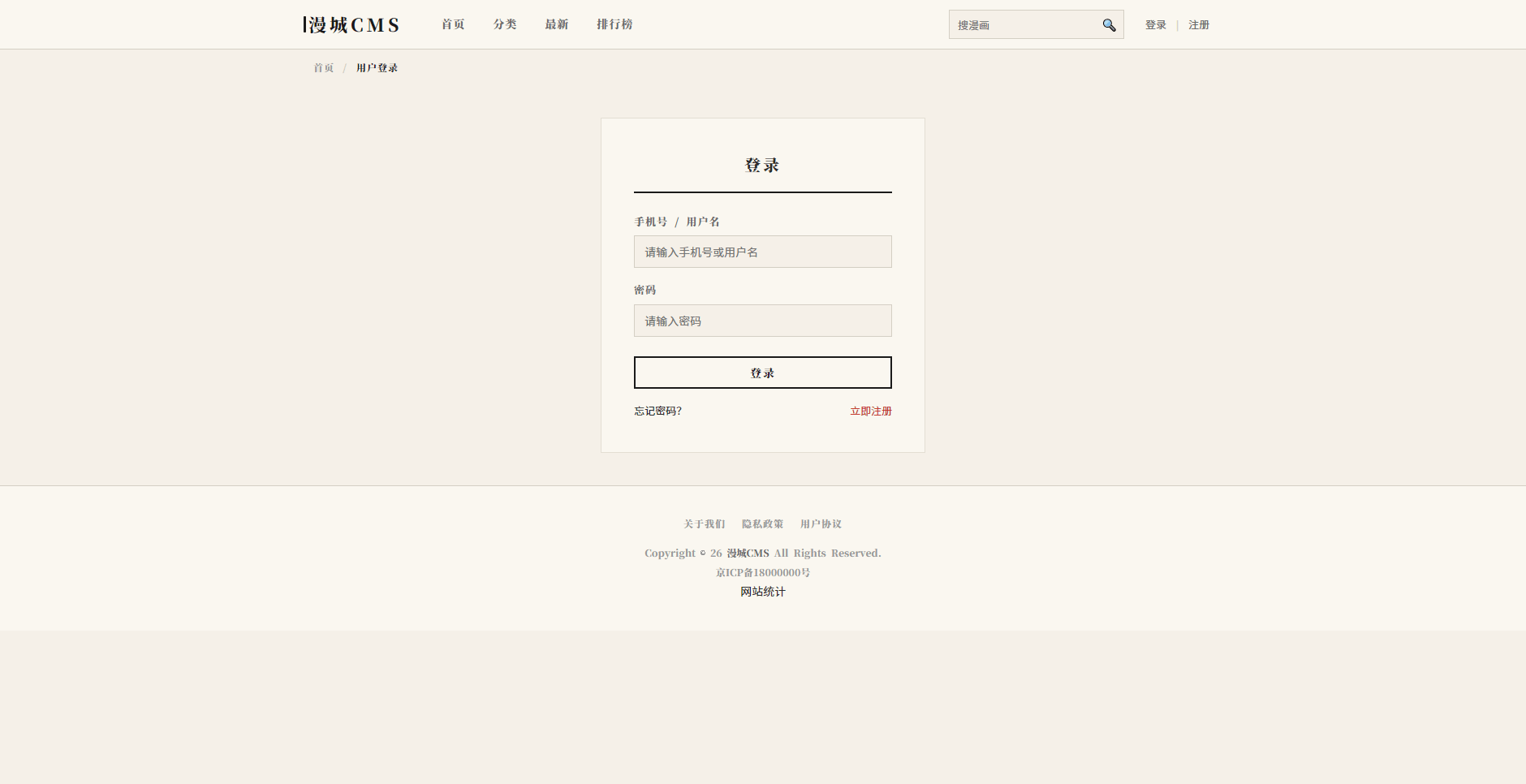The image size is (1526, 784).
Task: Open the 漫城CMS logo home link
Action: pos(351,25)
